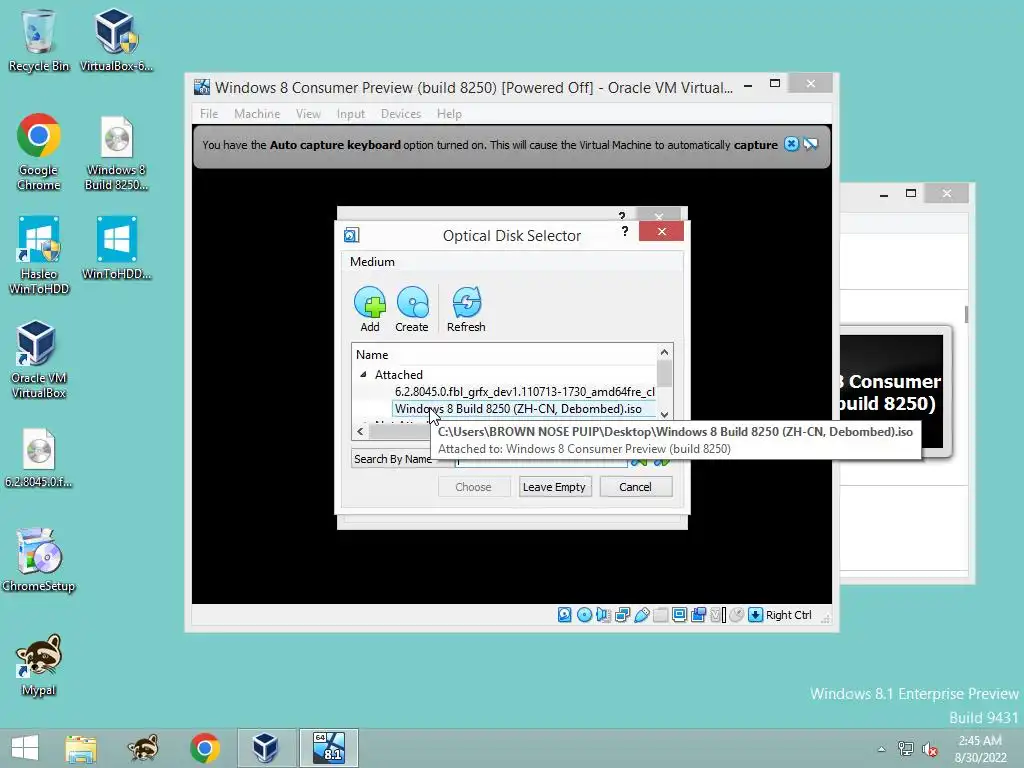The image size is (1024, 768).
Task: Click audio speaker icon in VM status bar
Action: [603, 615]
